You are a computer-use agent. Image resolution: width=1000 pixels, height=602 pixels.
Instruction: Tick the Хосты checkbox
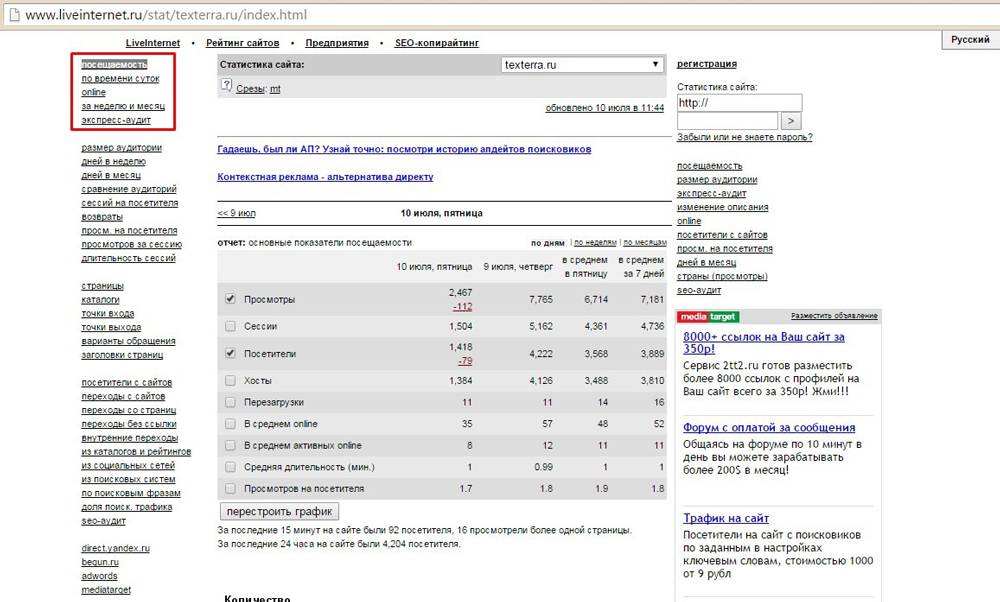click(x=231, y=381)
